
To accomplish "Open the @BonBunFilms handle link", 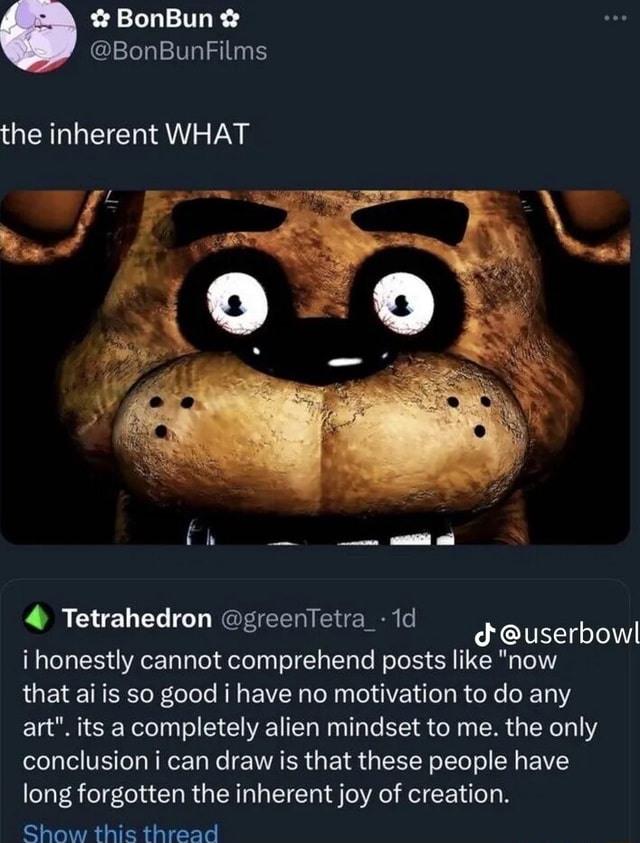I will pyautogui.click(x=179, y=49).
